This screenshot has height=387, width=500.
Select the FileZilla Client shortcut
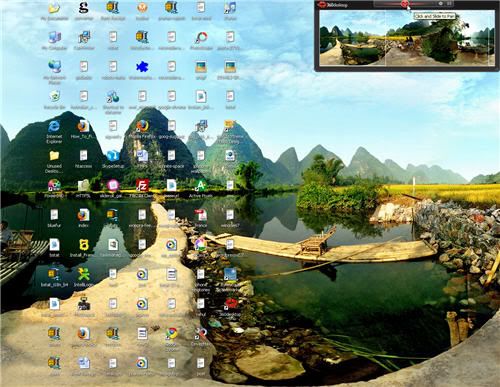[x=142, y=185]
